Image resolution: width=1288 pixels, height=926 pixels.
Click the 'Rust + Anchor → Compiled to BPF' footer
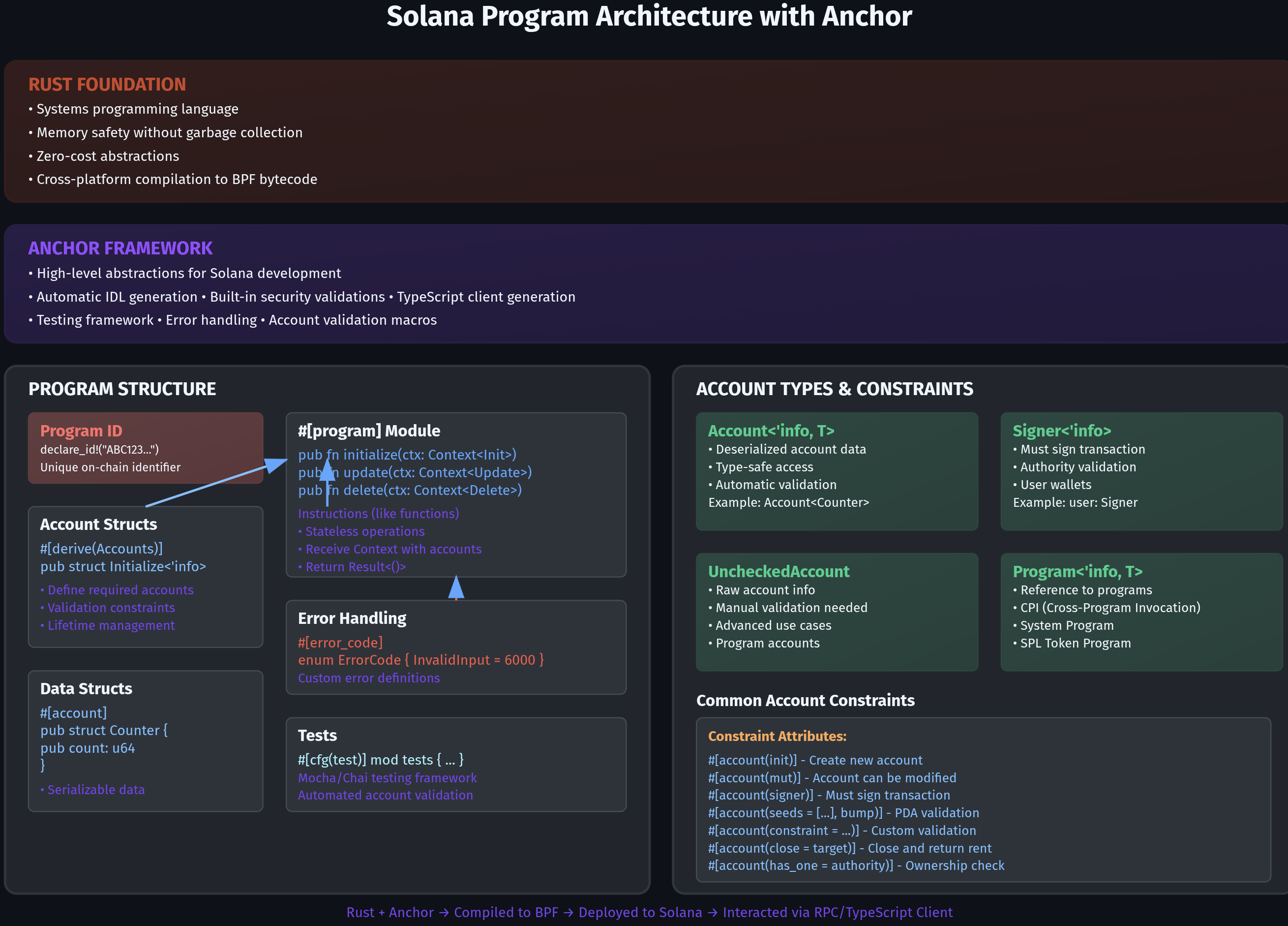click(x=649, y=912)
